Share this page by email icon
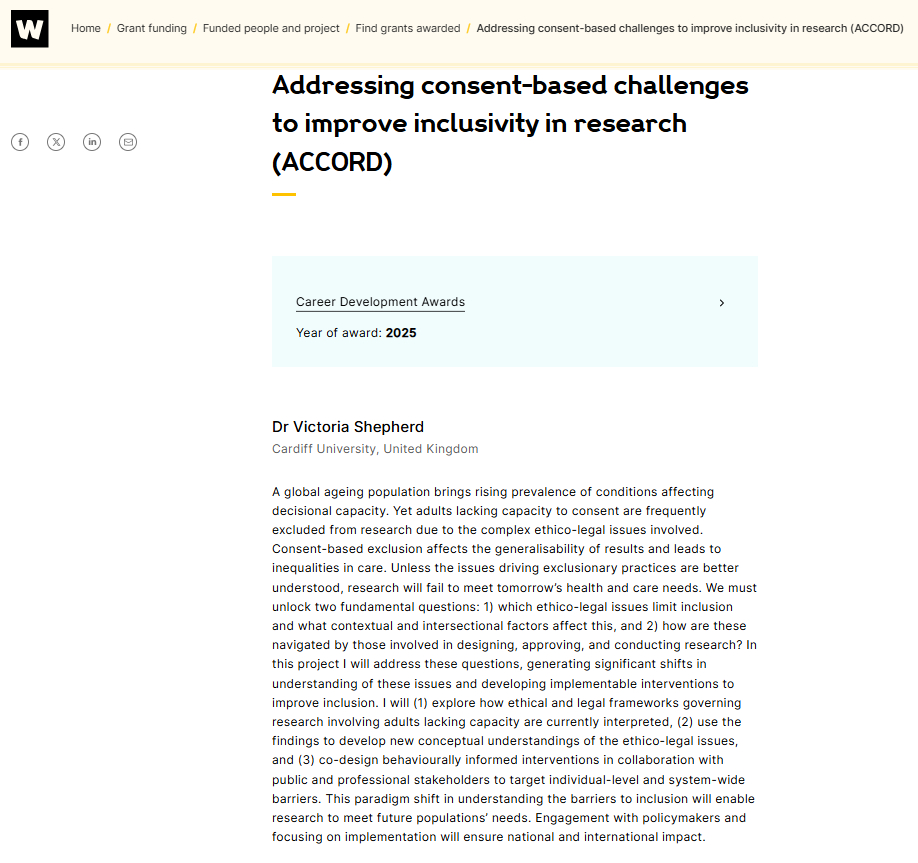The width and height of the screenshot is (918, 863). [128, 142]
